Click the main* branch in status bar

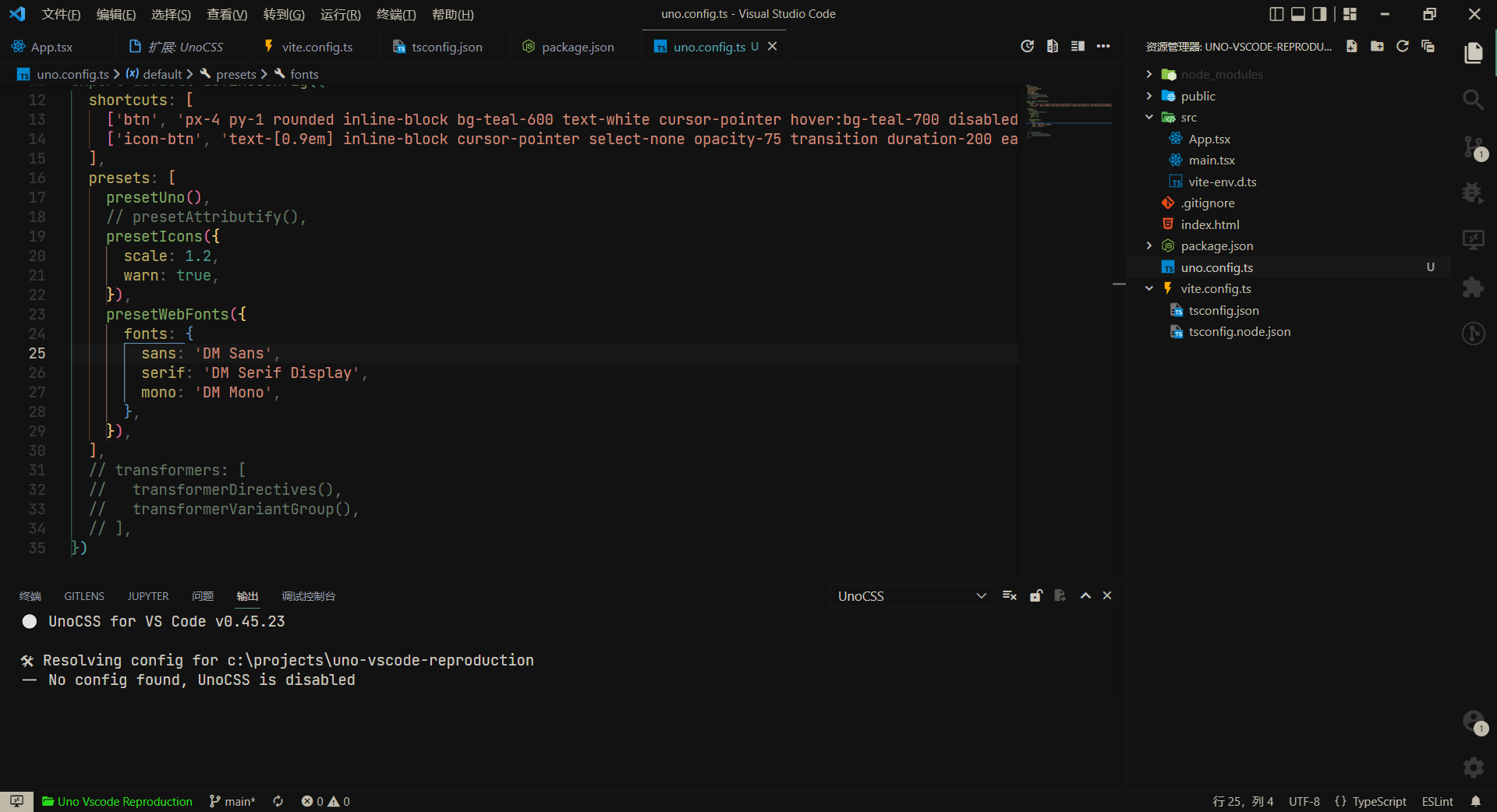tap(232, 801)
